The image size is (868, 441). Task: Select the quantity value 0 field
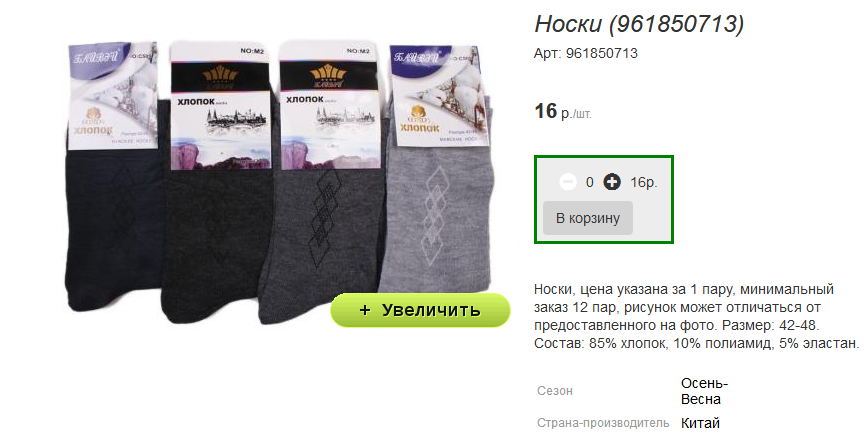(590, 182)
